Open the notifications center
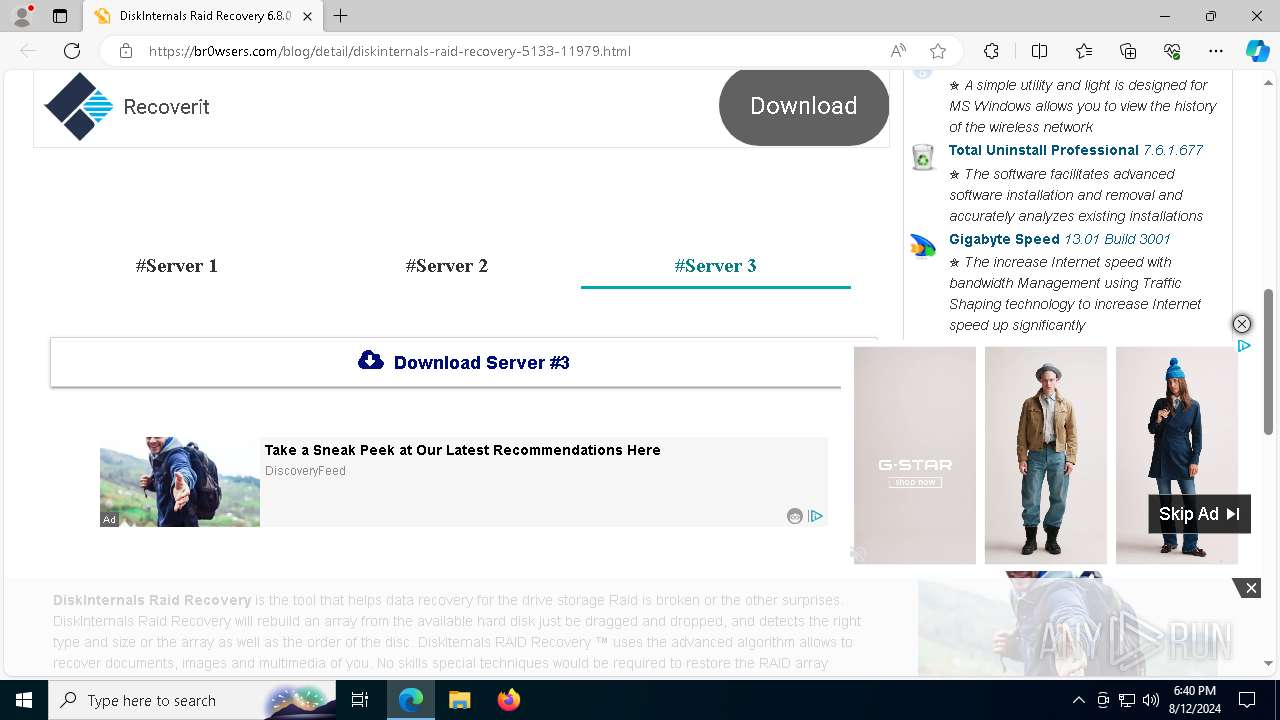The image size is (1280, 720). point(1247,700)
